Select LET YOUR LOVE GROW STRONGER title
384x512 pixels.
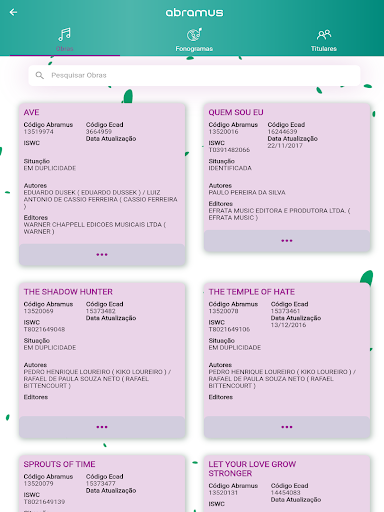[252, 469]
